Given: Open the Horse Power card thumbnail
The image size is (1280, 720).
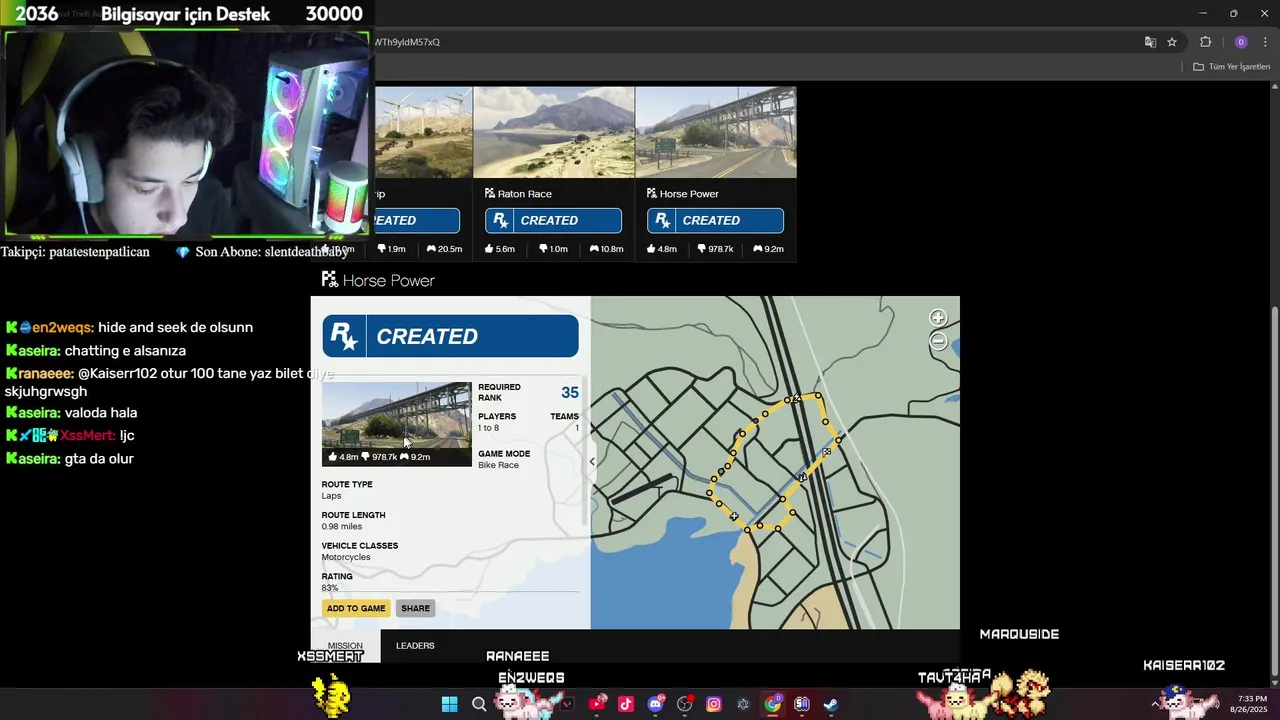Looking at the screenshot, I should (x=716, y=132).
